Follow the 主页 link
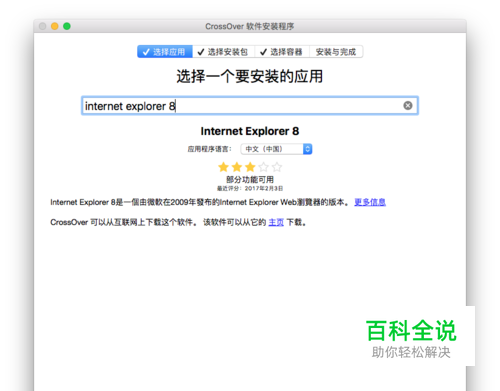 tap(276, 222)
